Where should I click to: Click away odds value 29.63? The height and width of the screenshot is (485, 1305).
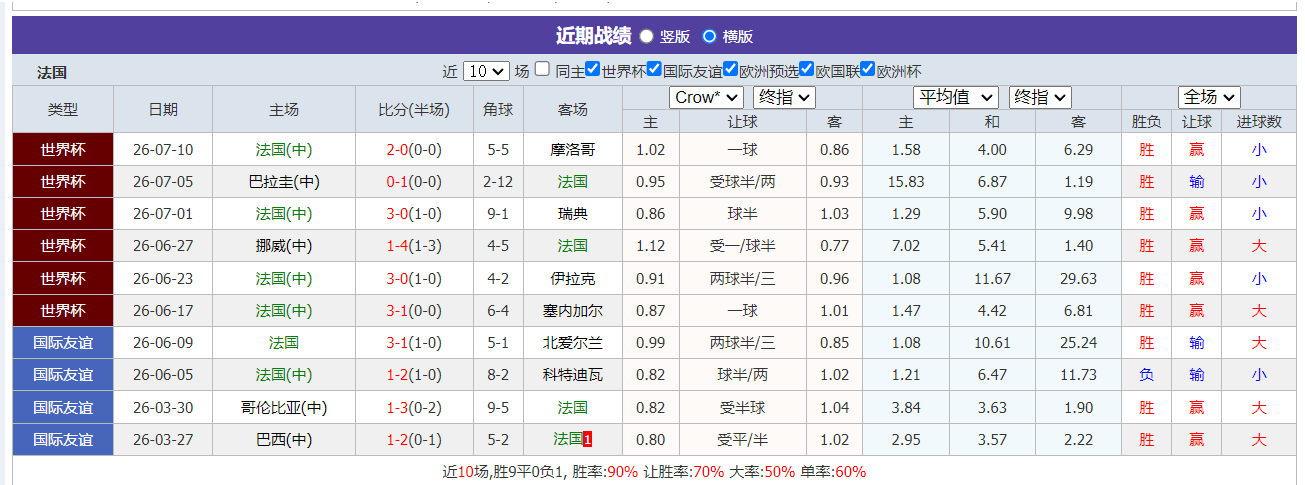tap(1079, 278)
